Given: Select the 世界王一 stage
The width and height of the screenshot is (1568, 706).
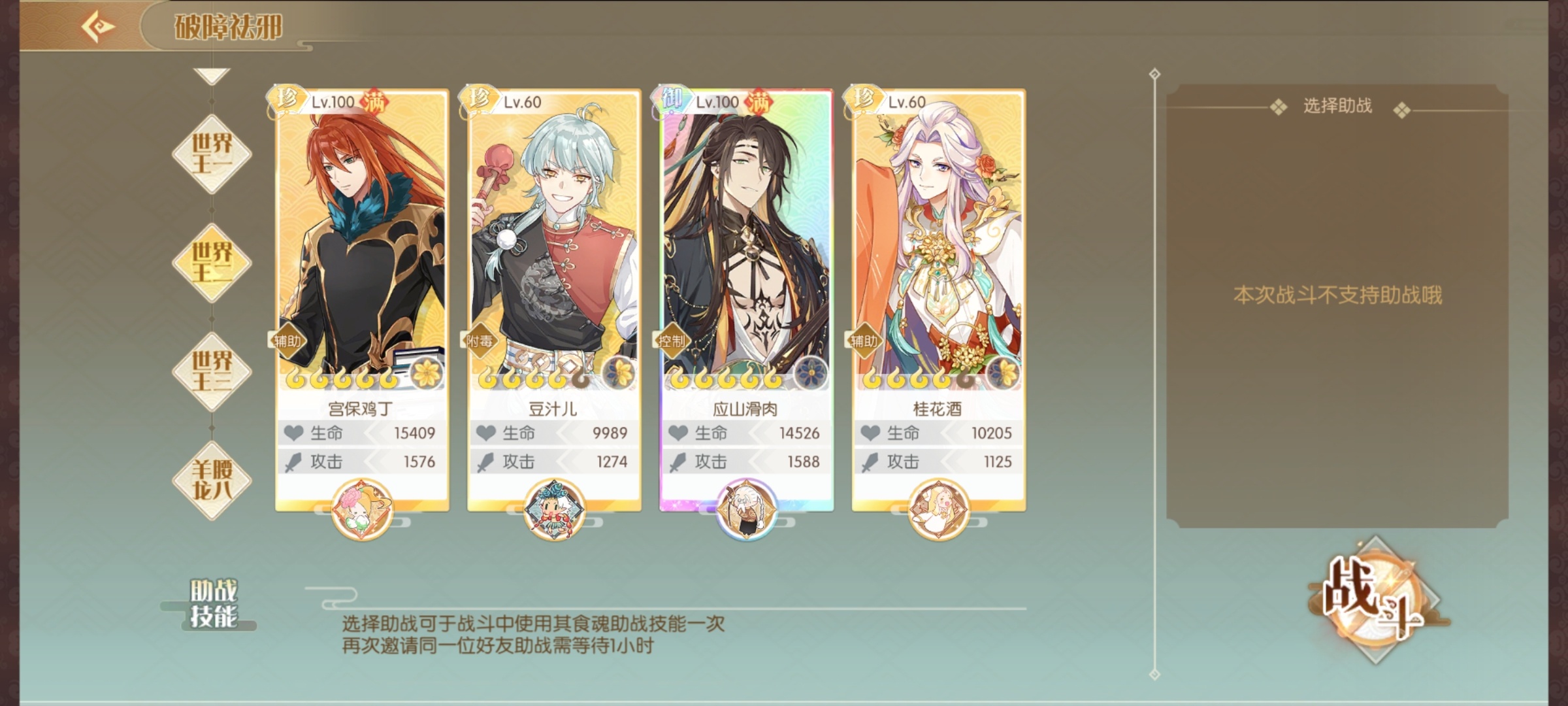Looking at the screenshot, I should (212, 154).
